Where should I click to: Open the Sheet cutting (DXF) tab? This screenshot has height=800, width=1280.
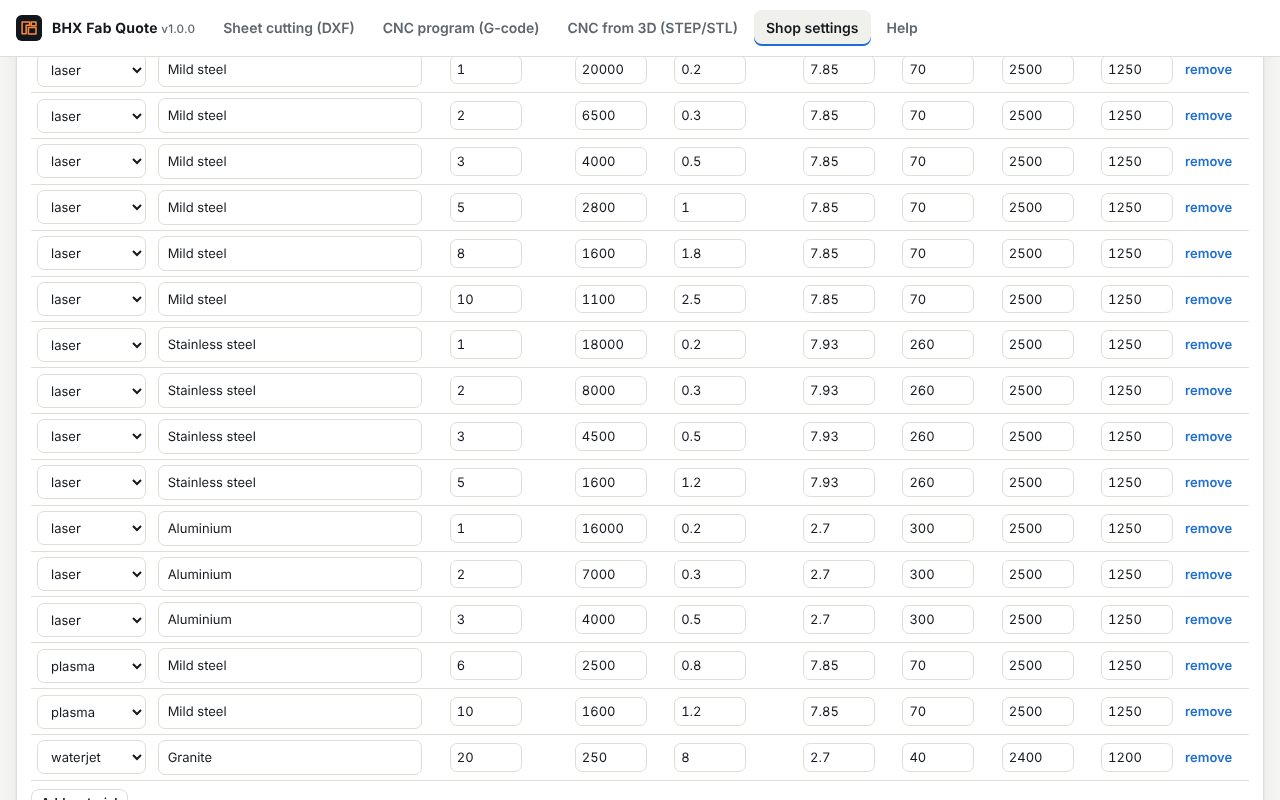(x=289, y=28)
